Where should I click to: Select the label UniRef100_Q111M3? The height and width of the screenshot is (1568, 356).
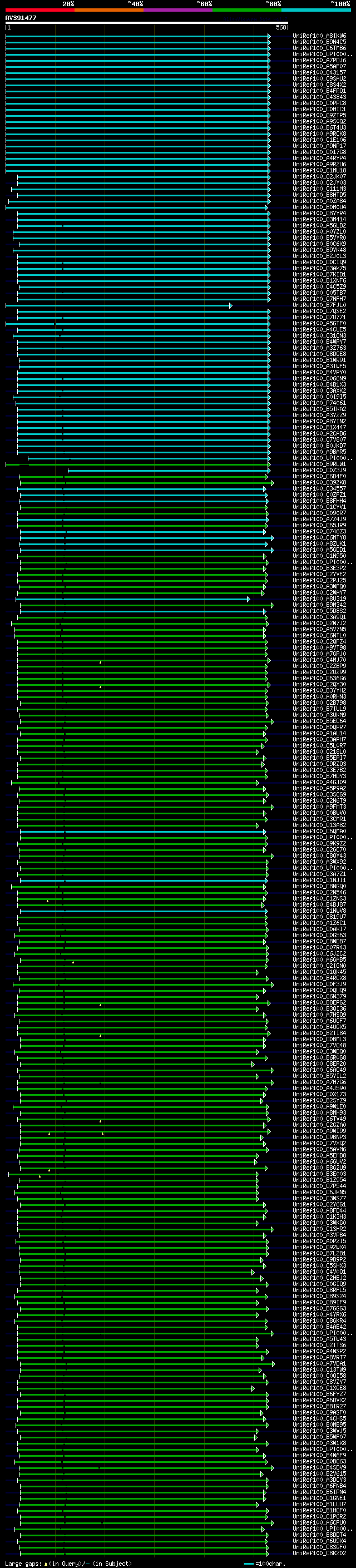[x=319, y=189]
